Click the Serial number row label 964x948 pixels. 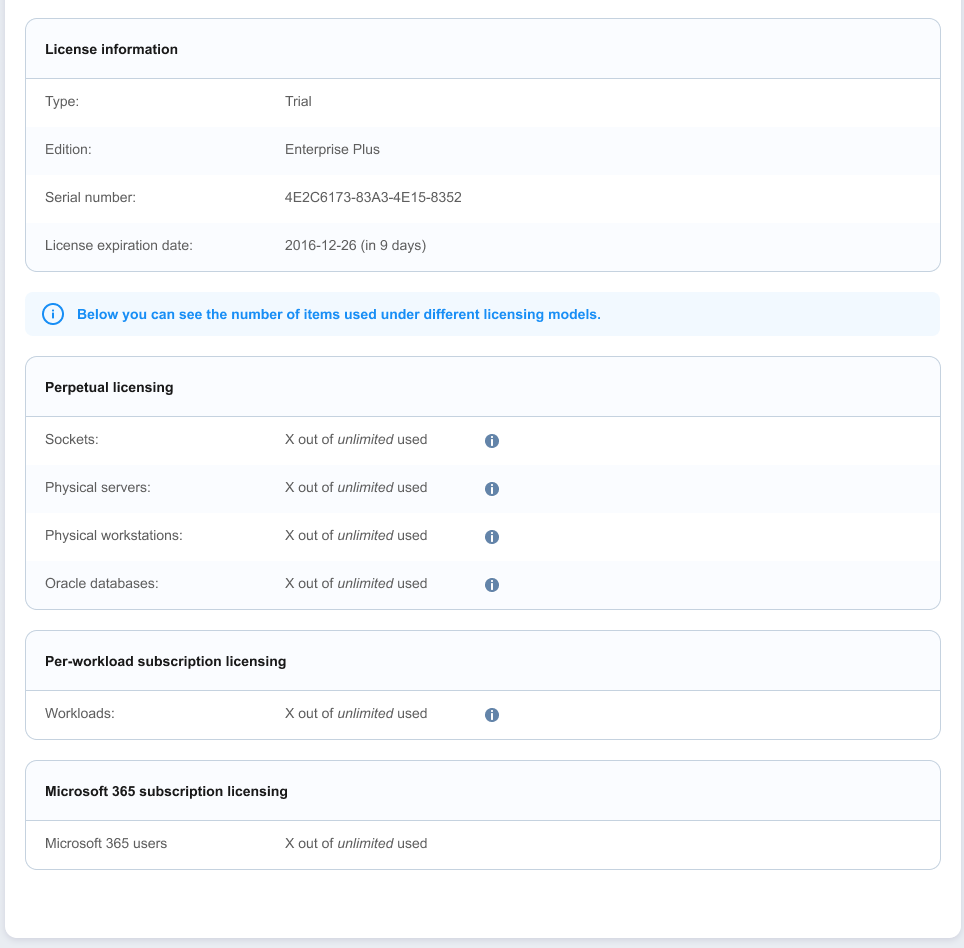[90, 197]
